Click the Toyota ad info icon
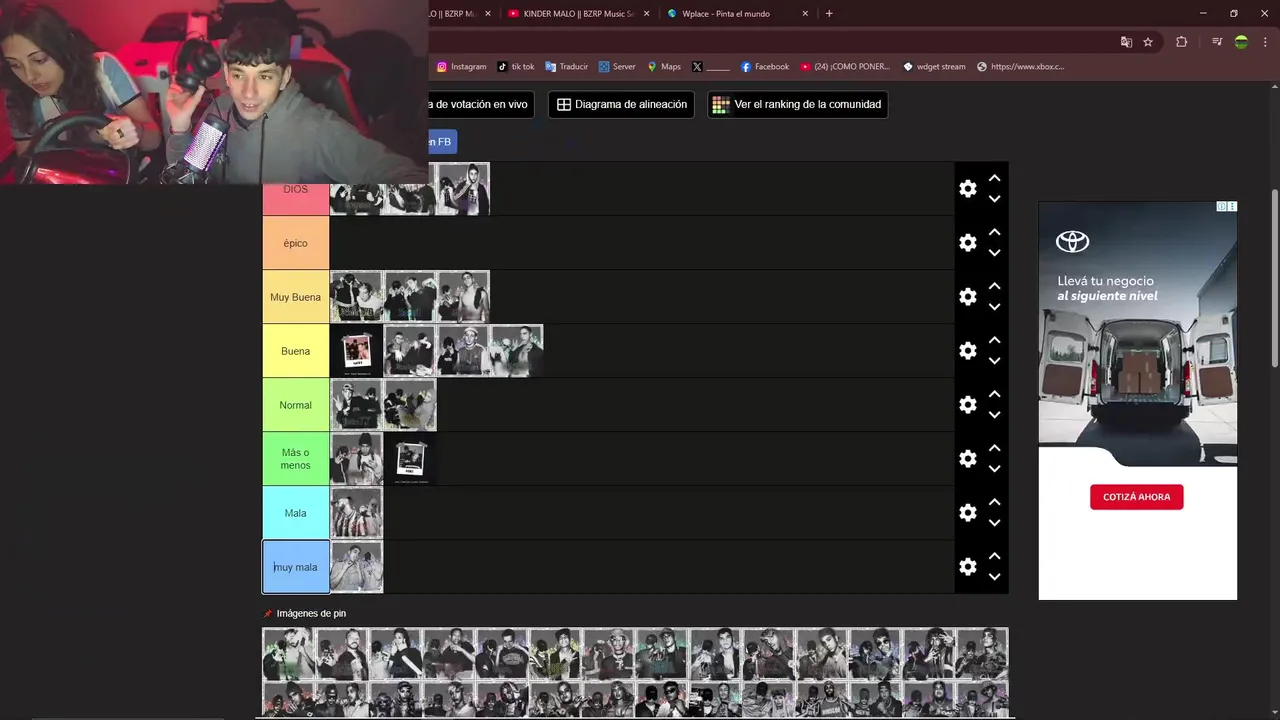Screen dimensions: 1280x720 [x=1222, y=206]
